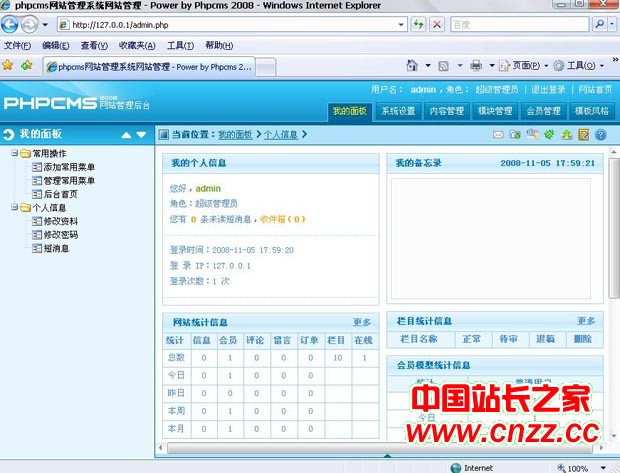Image resolution: width=620 pixels, height=473 pixels.
Task: Open the zoom level 100% dropdown
Action: click(x=603, y=468)
